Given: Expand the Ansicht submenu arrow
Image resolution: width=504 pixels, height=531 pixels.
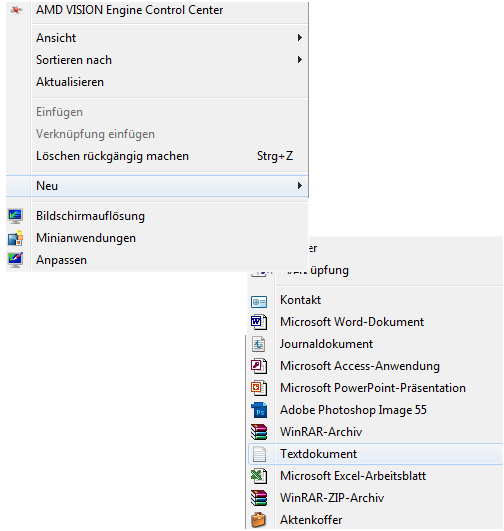Looking at the screenshot, I should click(299, 38).
